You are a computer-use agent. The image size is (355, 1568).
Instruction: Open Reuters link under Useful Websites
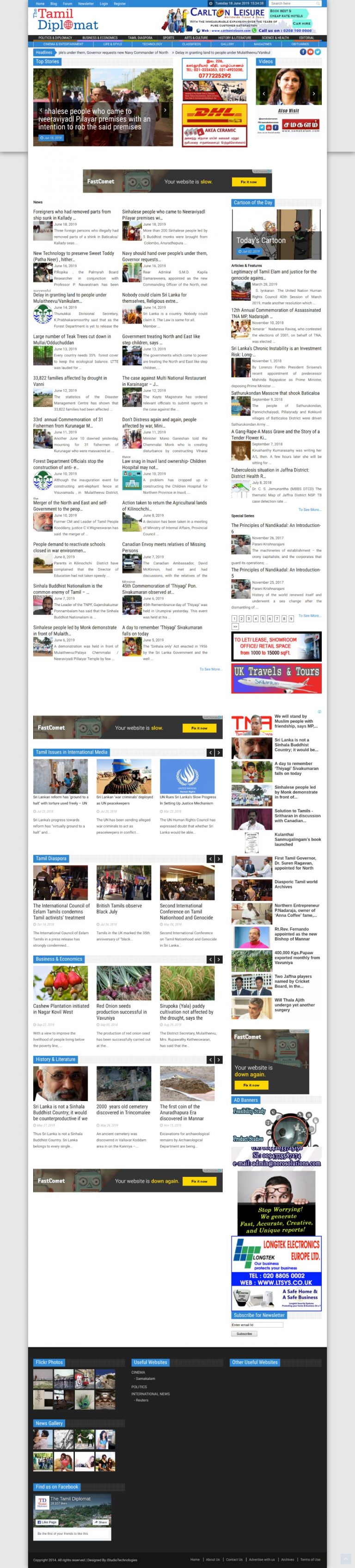[142, 1400]
